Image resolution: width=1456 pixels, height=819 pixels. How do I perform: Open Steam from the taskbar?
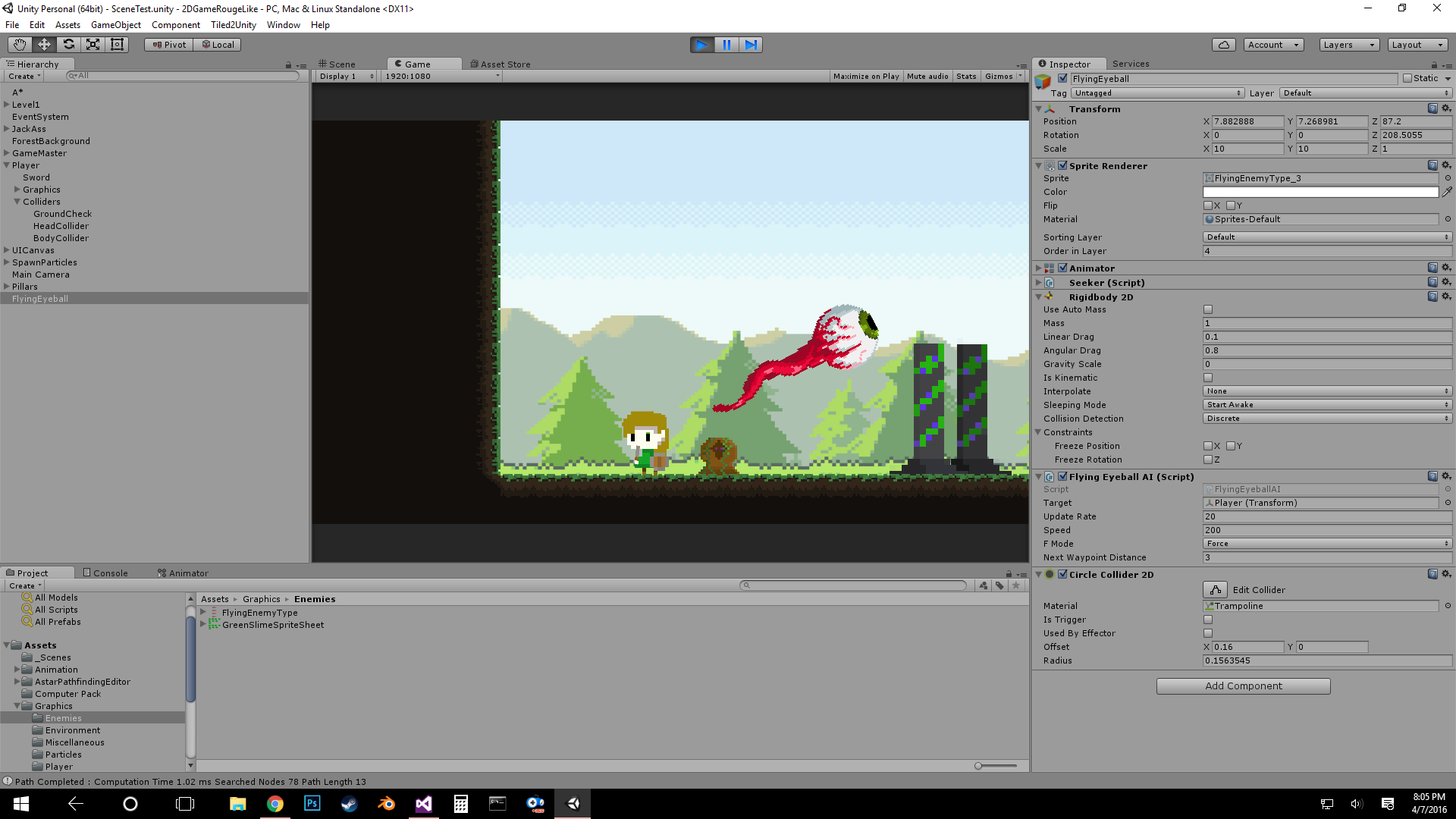tap(349, 804)
